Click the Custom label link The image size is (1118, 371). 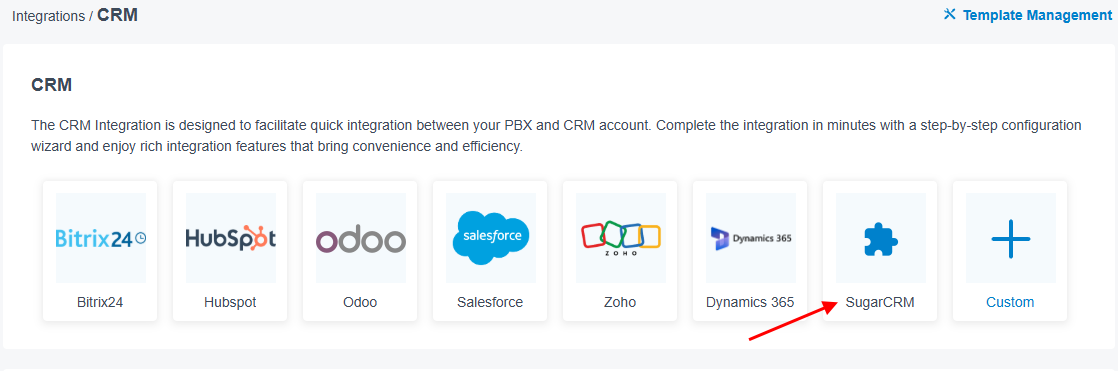click(x=1010, y=303)
